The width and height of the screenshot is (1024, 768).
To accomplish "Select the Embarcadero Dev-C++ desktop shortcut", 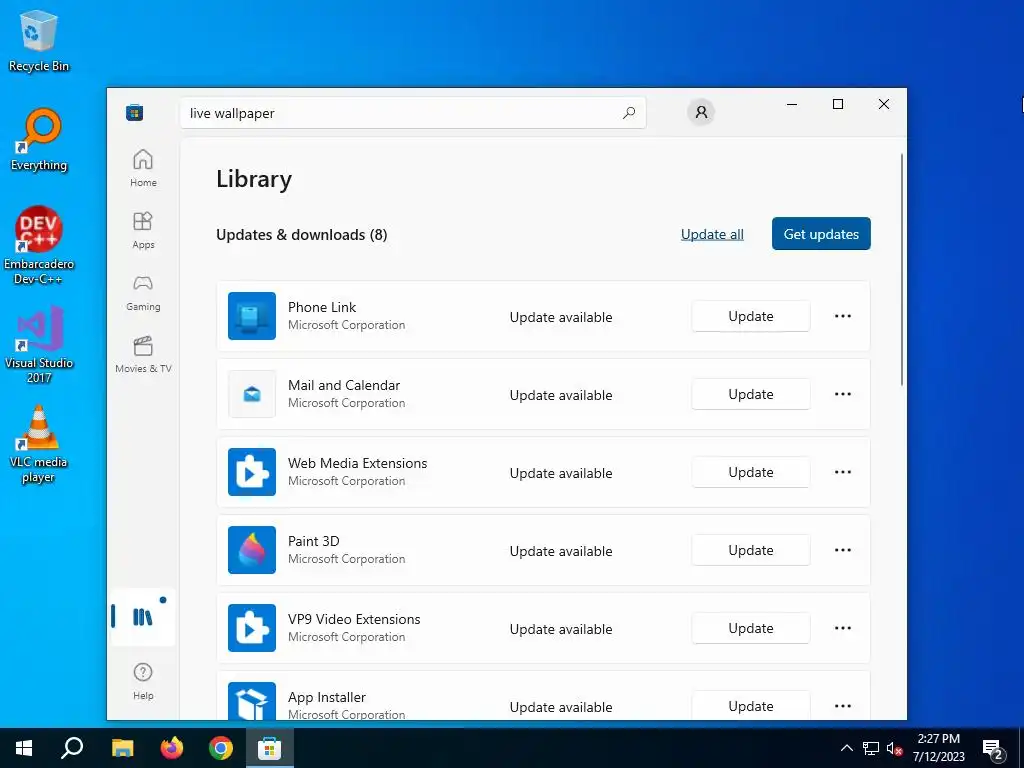I will [x=39, y=246].
